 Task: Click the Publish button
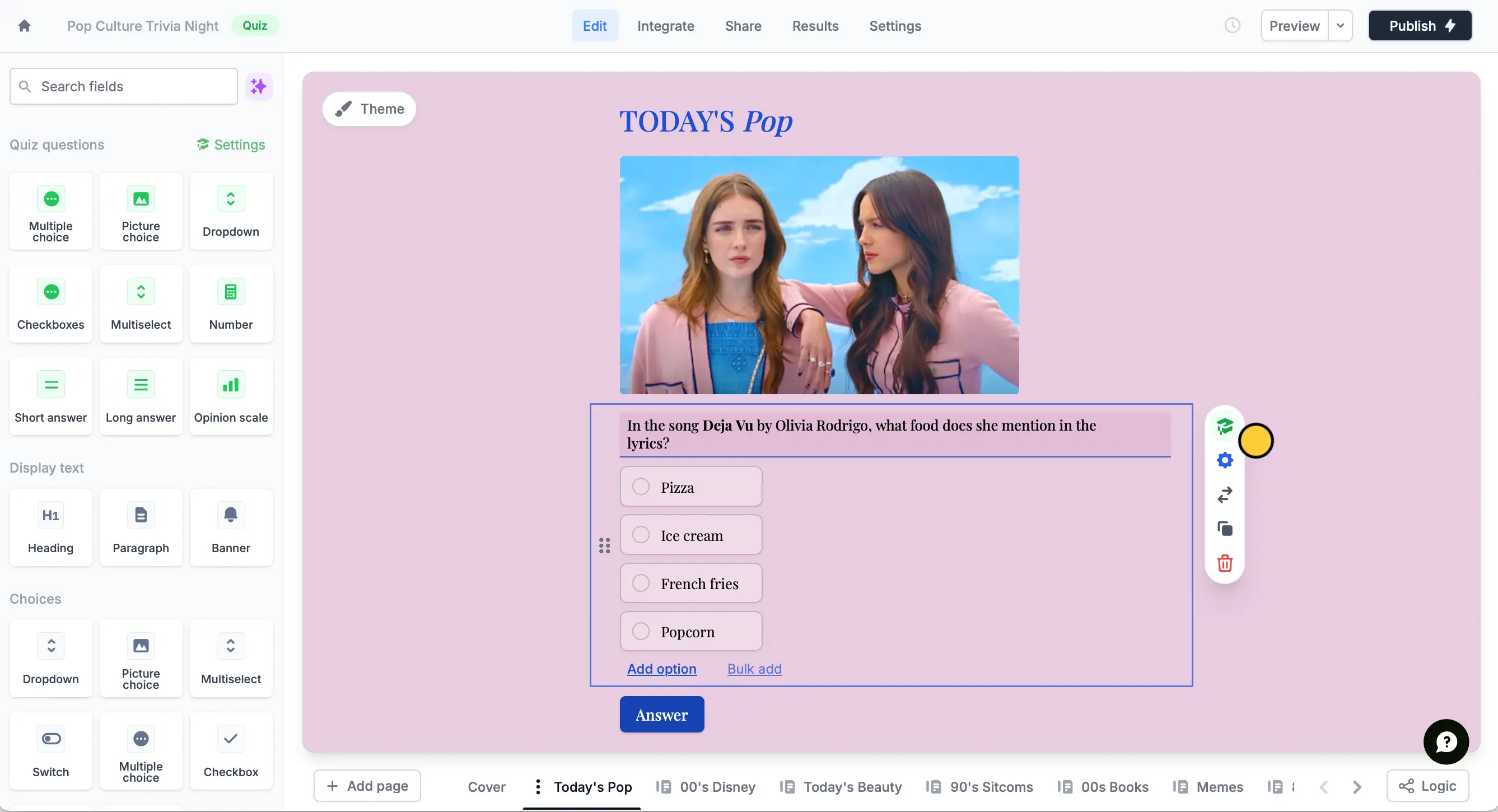1420,26
